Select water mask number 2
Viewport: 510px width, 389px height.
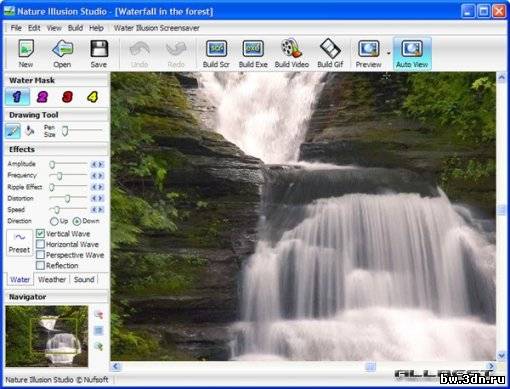click(x=42, y=97)
